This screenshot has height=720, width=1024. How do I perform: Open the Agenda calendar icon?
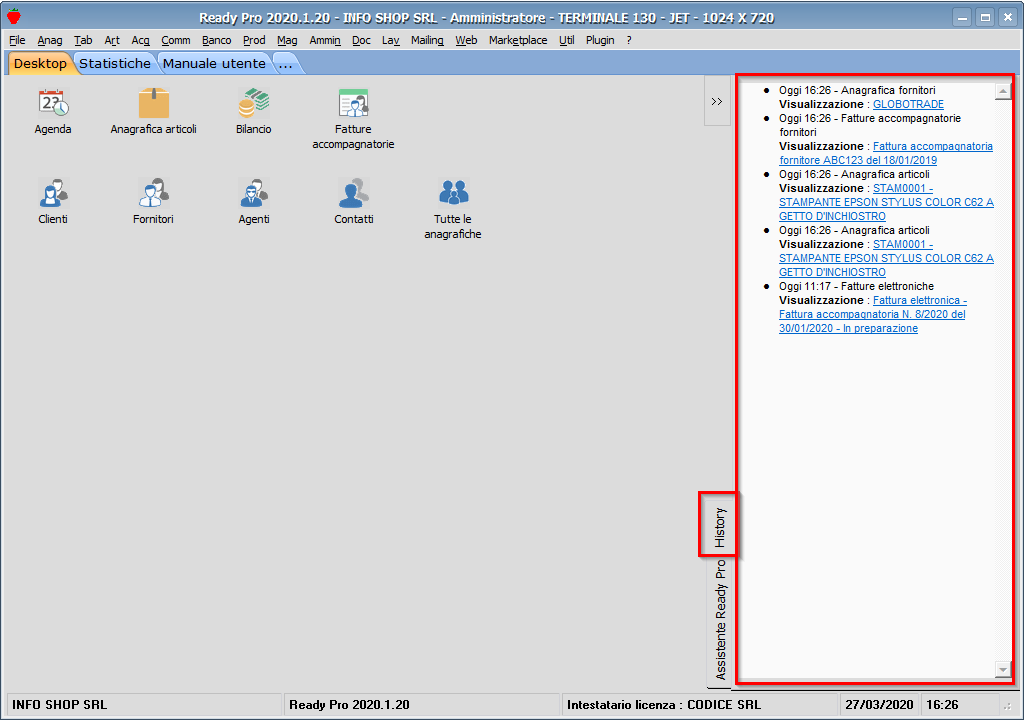tap(53, 103)
